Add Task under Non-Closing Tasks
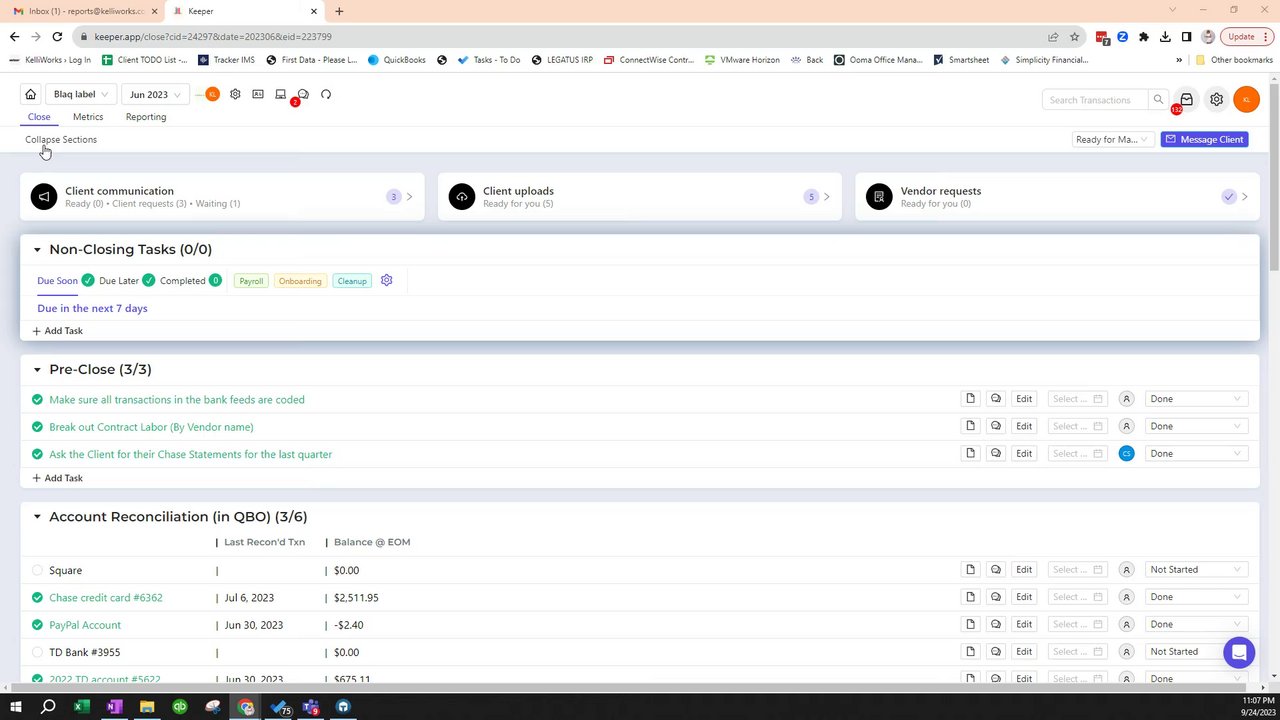 pos(57,331)
